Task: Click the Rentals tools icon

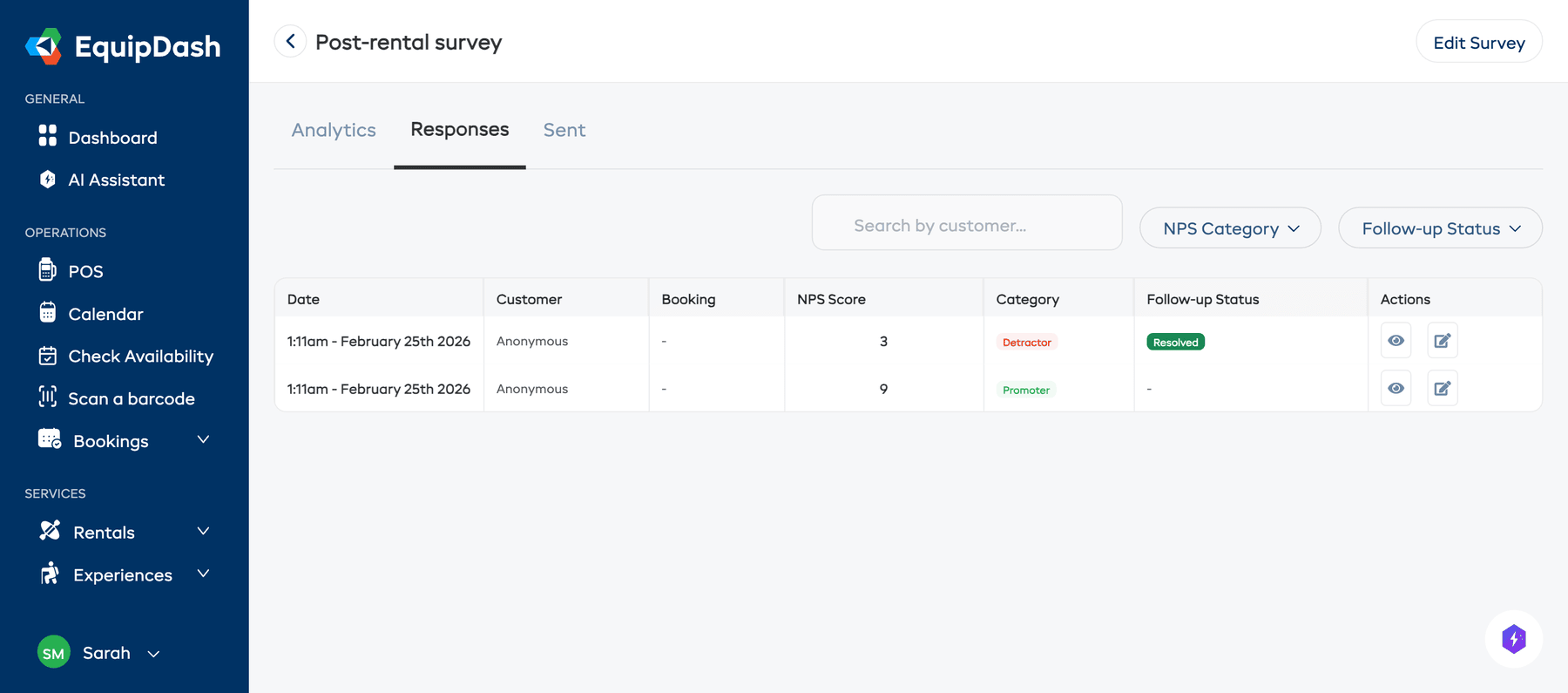Action: [50, 530]
